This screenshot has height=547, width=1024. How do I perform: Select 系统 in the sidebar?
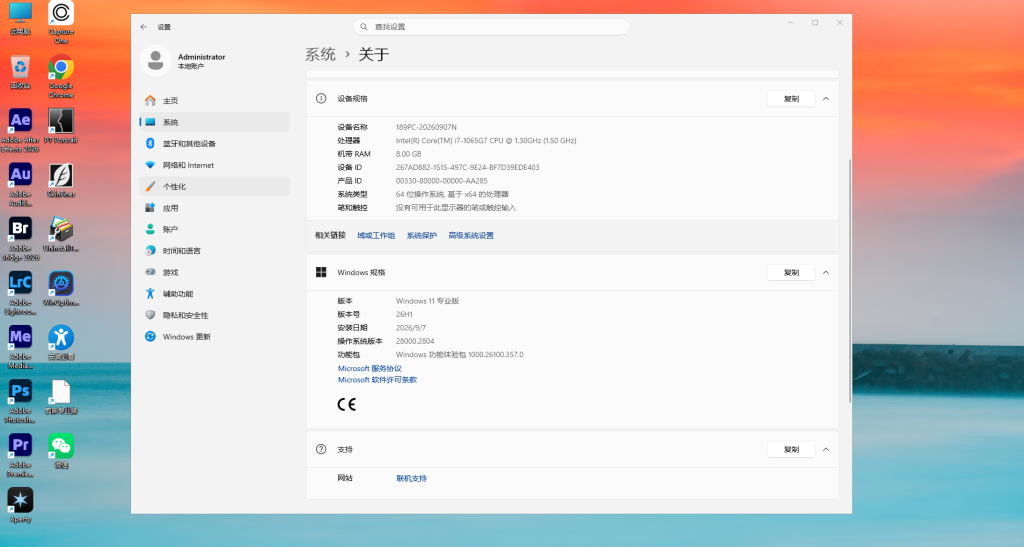click(x=214, y=122)
